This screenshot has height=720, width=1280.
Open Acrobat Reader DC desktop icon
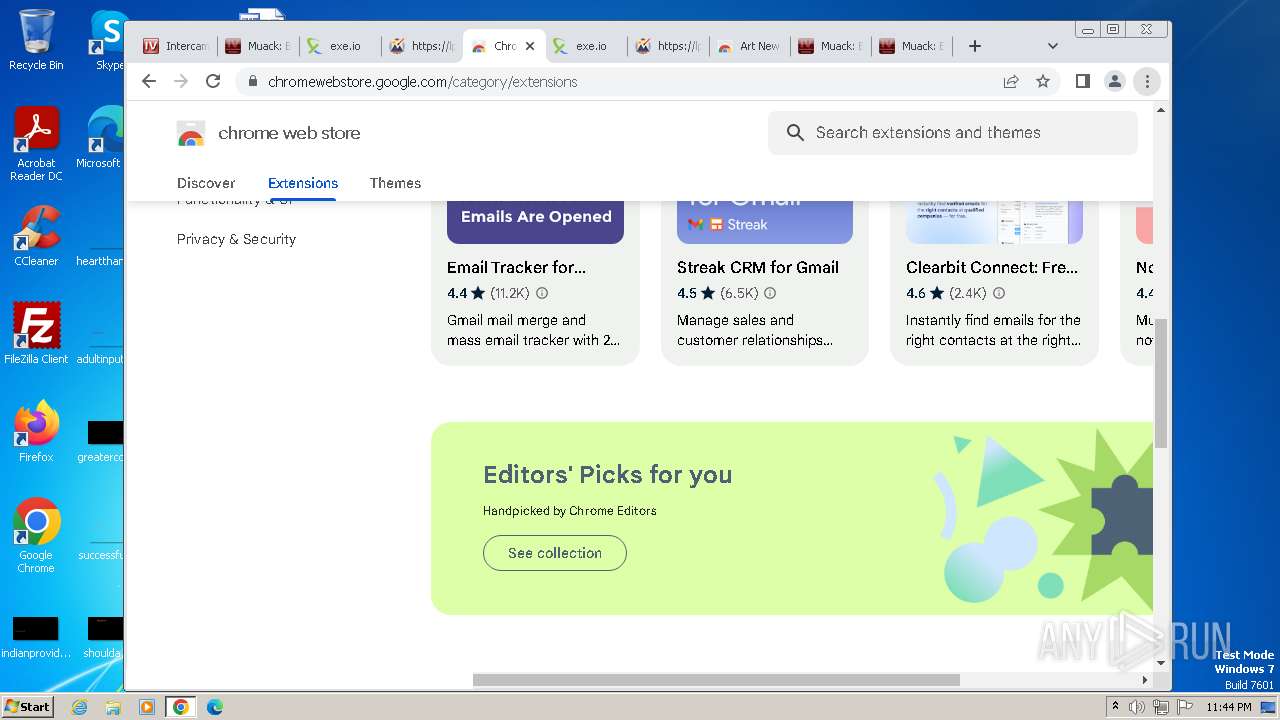[x=36, y=145]
